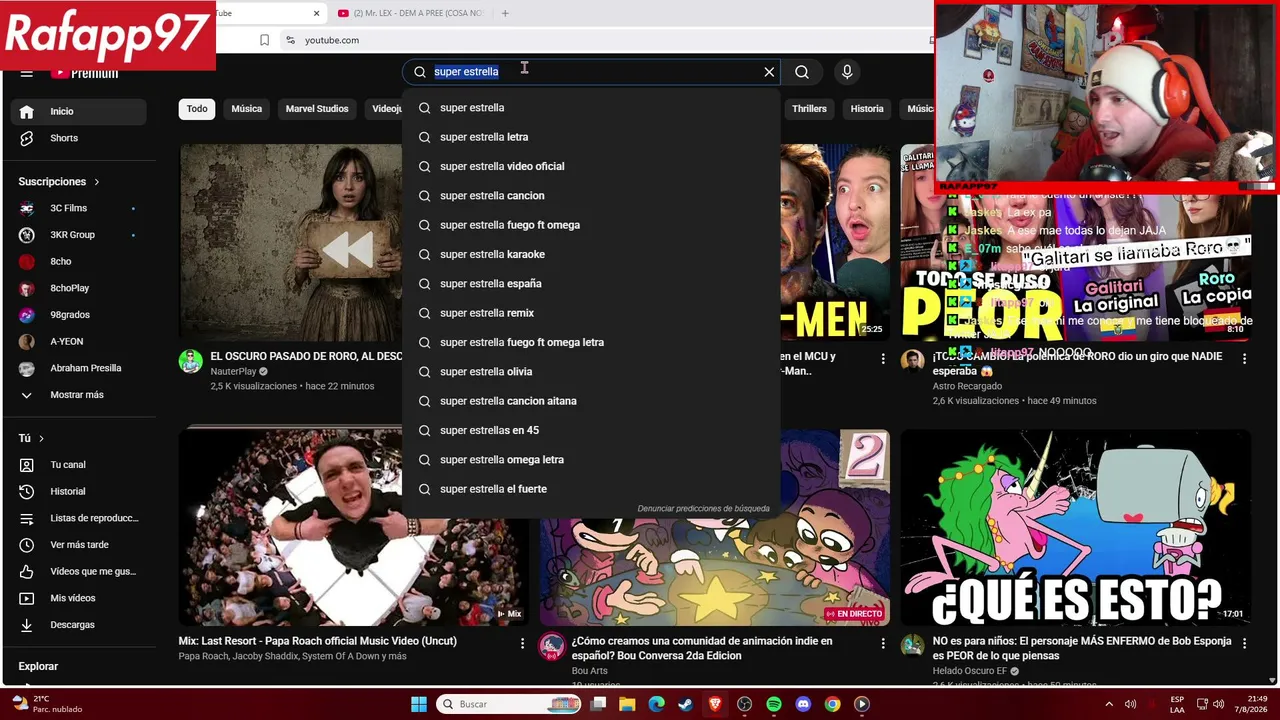Open the Tú section header
The height and width of the screenshot is (720, 1280).
[x=31, y=438]
